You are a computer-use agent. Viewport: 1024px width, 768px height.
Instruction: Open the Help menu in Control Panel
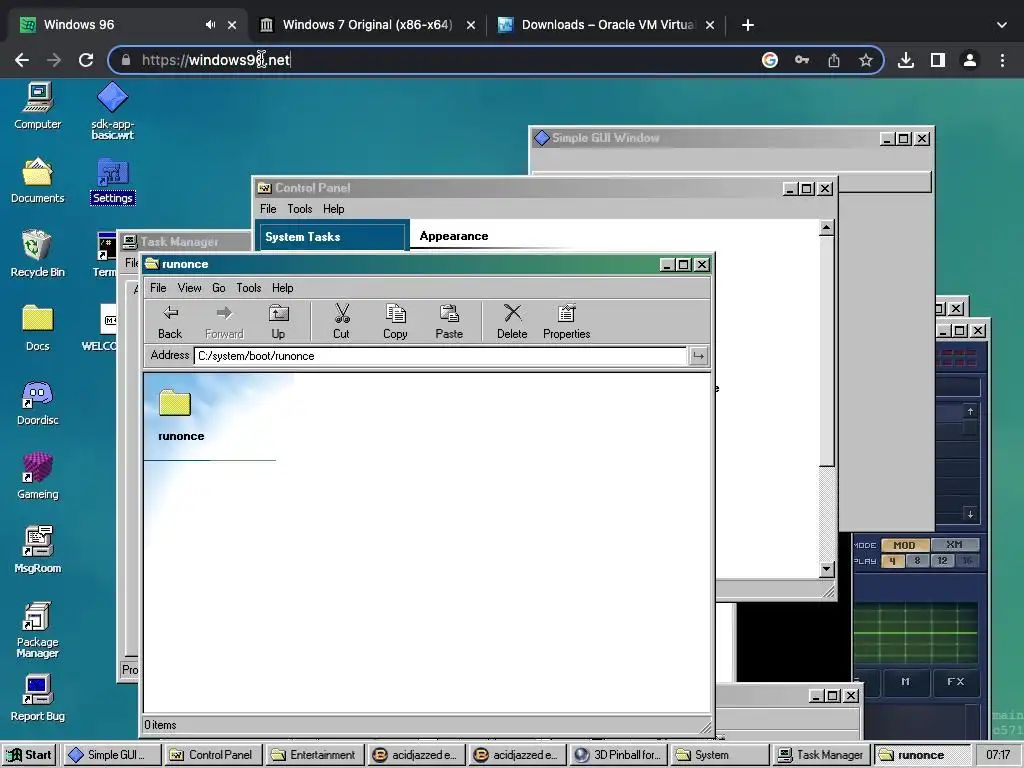(x=334, y=209)
